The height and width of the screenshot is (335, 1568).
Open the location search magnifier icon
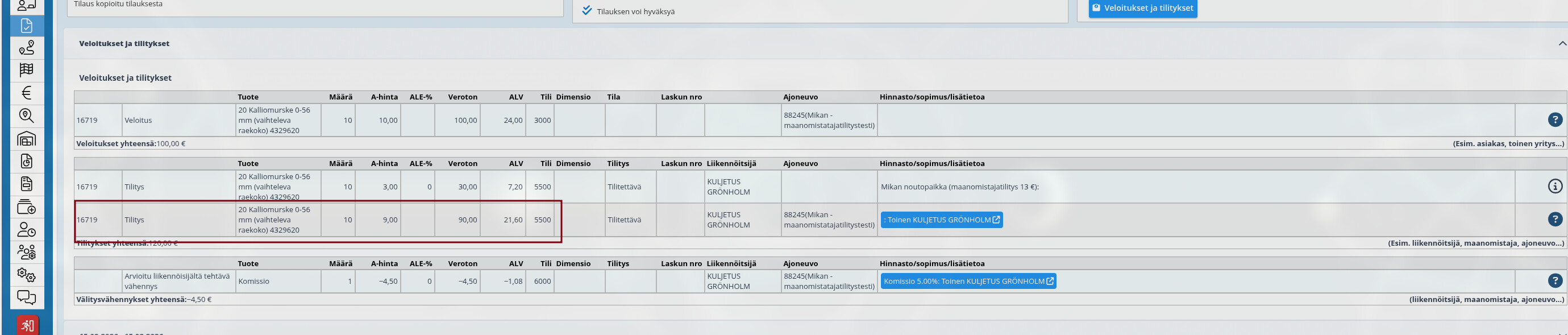[x=27, y=115]
